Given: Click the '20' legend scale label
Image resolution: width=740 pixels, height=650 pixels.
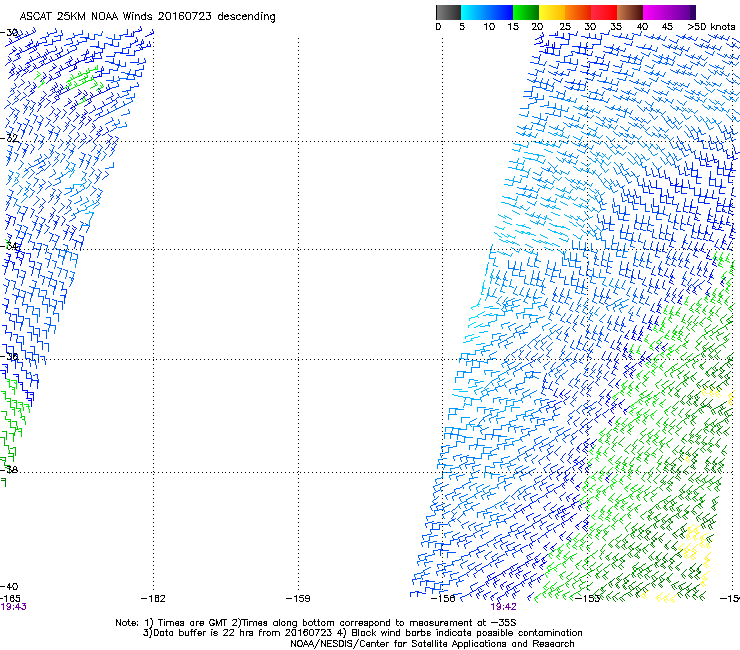Looking at the screenshot, I should [537, 27].
